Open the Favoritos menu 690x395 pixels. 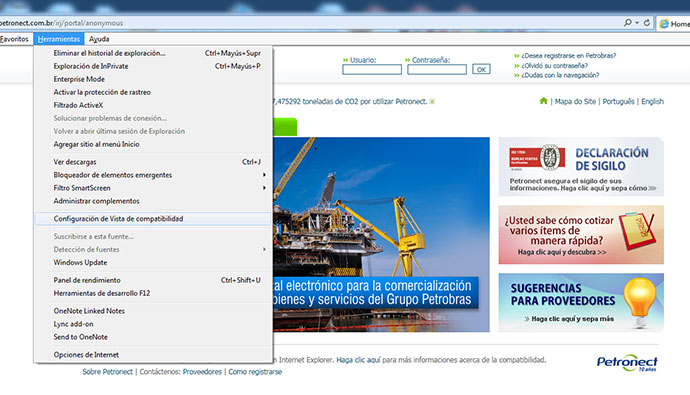point(14,39)
